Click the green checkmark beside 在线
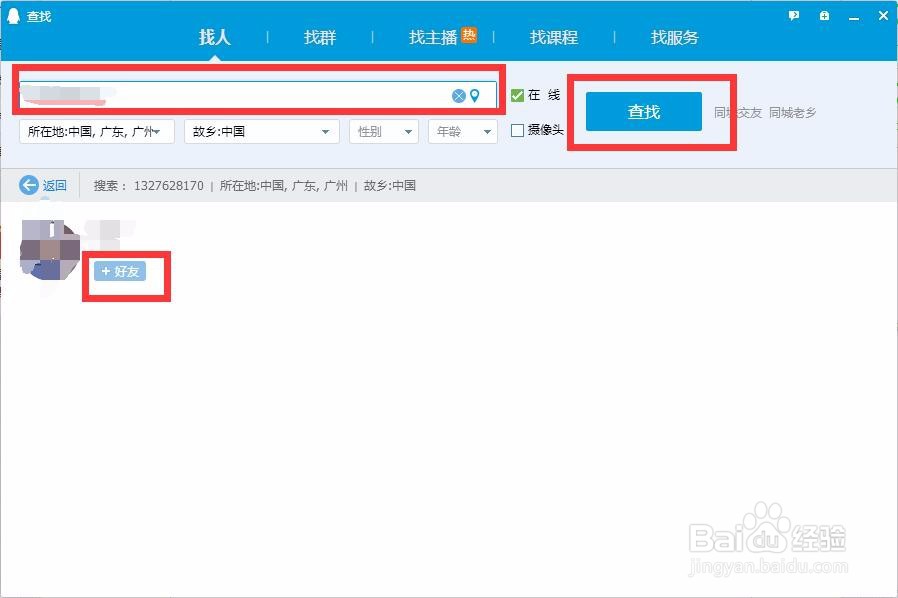The width and height of the screenshot is (898, 598). pos(517,95)
